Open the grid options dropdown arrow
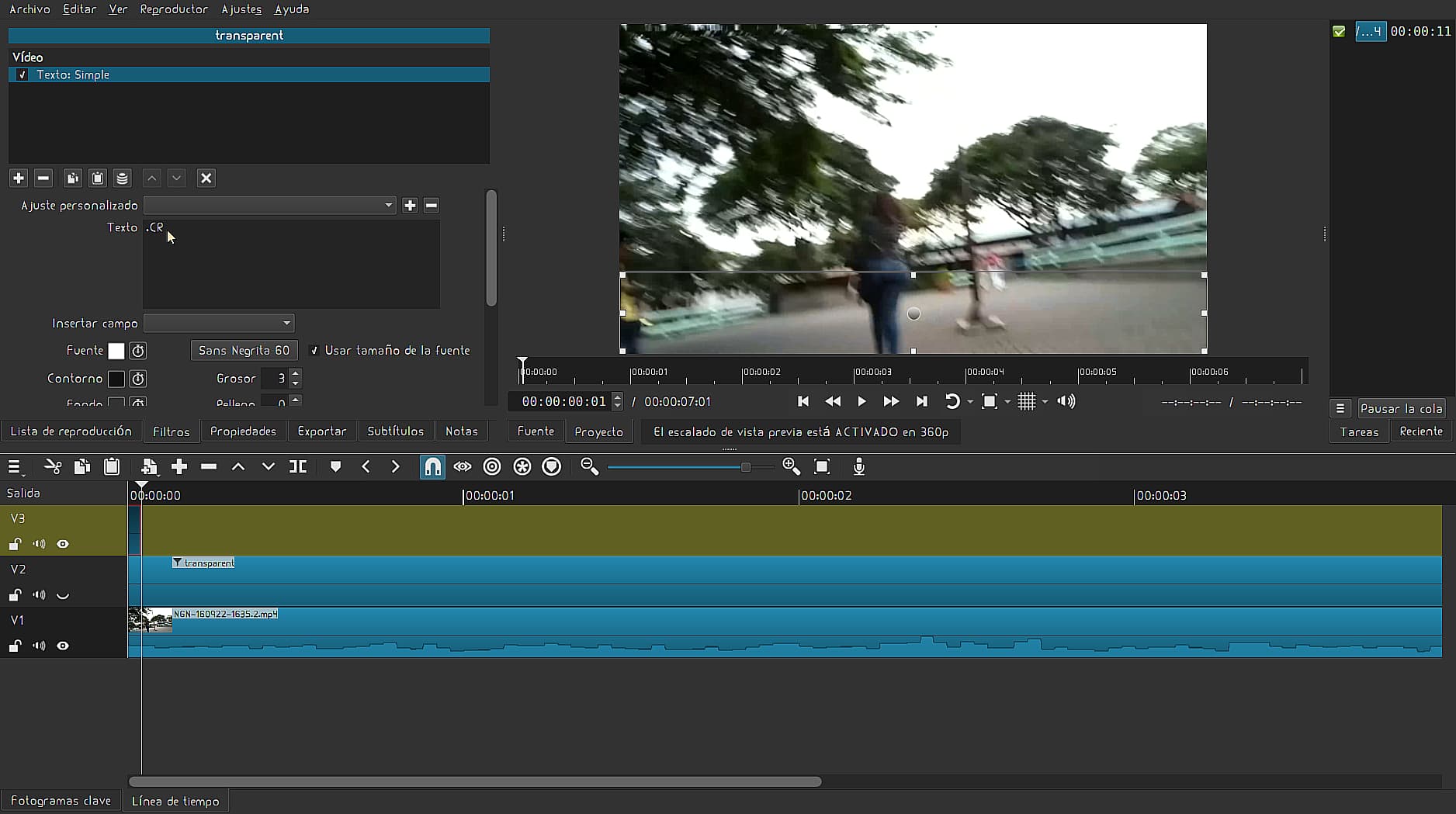 coord(1045,402)
